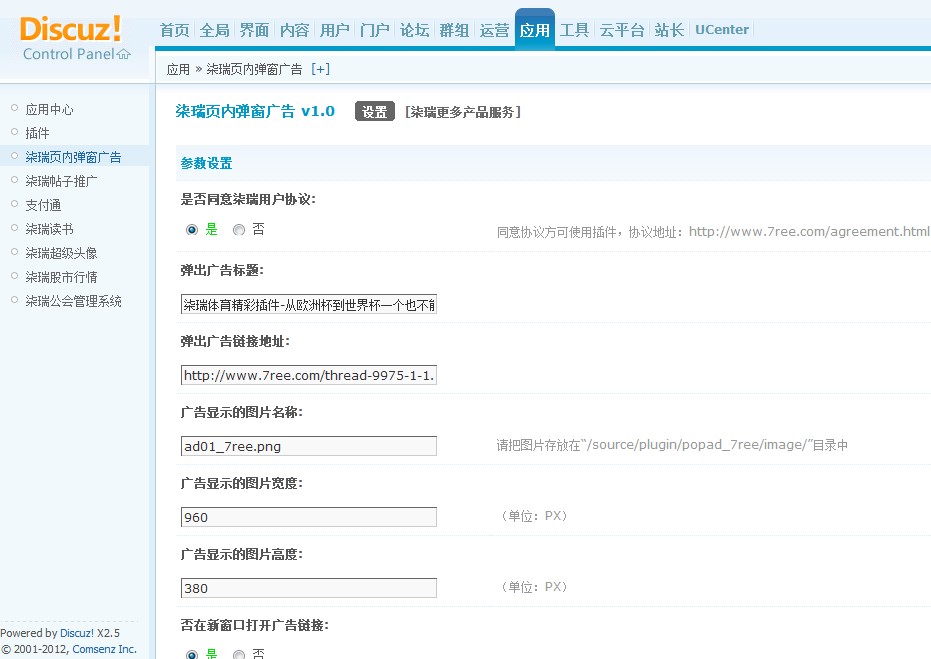Open the Discuz! link in the footer
931x659 pixels.
point(77,633)
